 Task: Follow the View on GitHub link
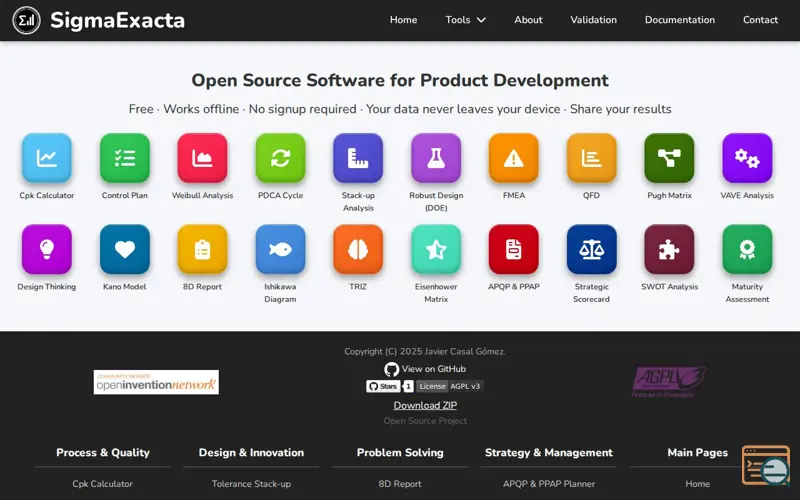tap(434, 369)
